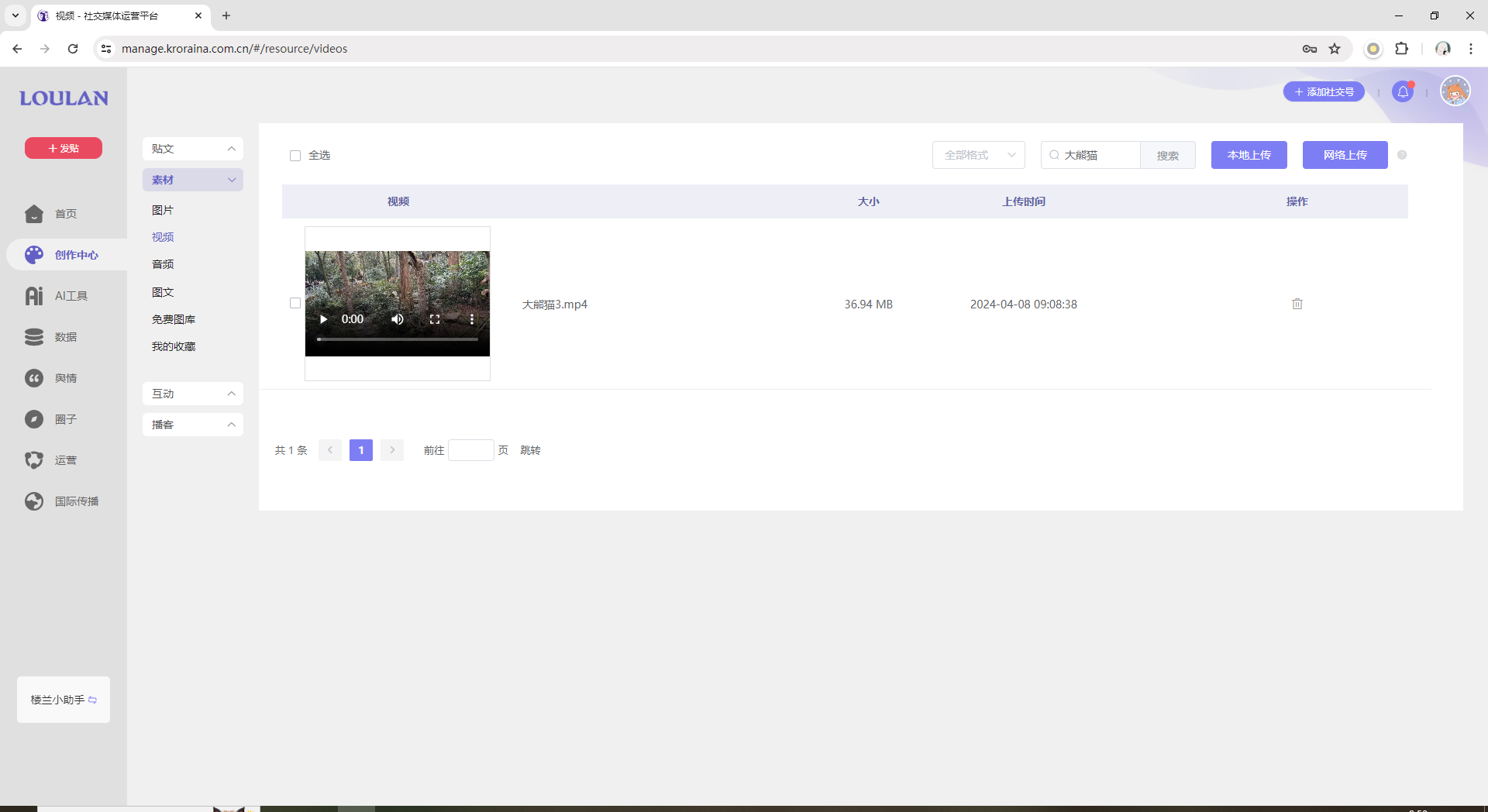
Task: Open the 运营 icon
Action: (34, 460)
